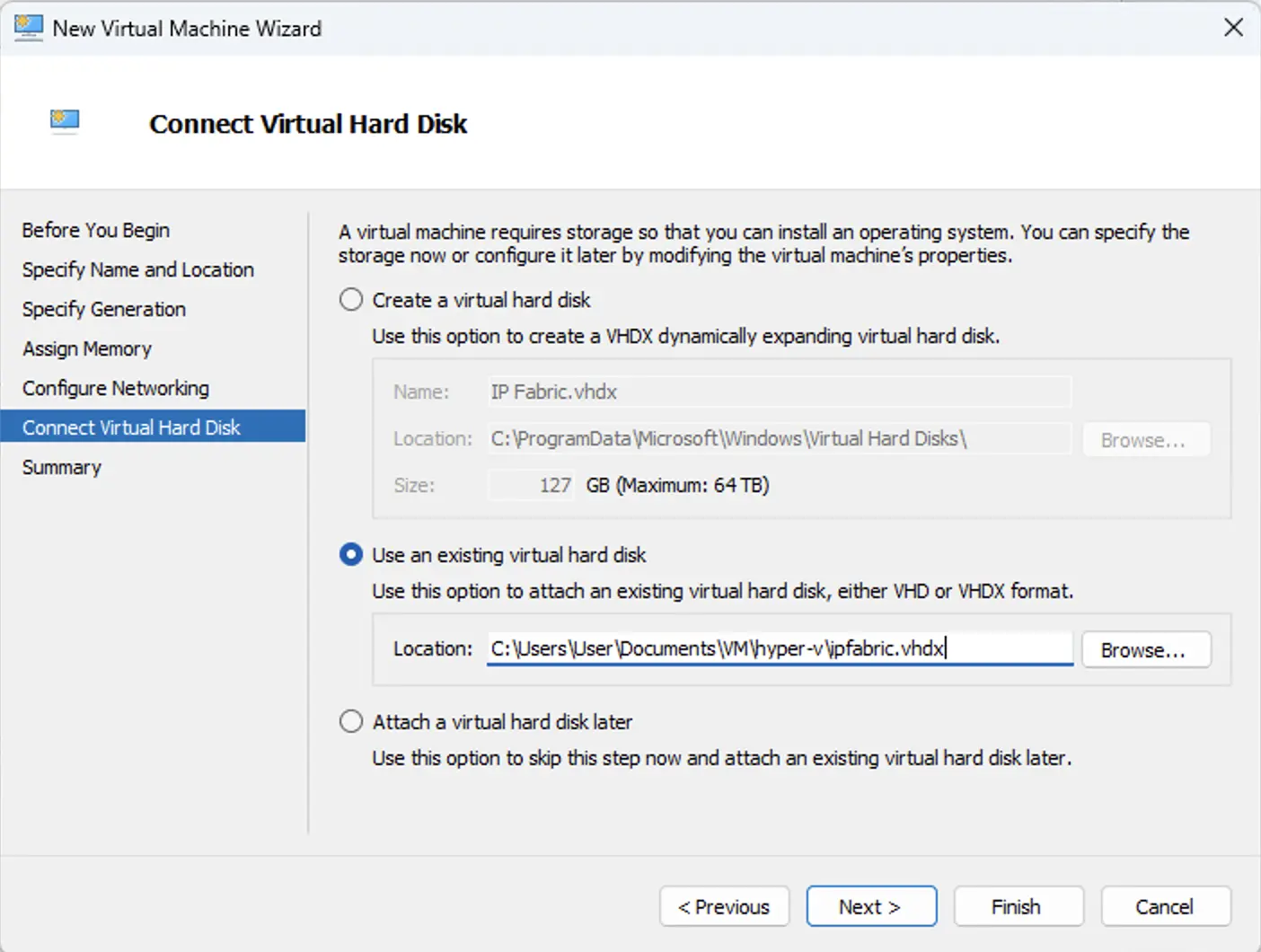1261x952 pixels.
Task: Select the Specify Generation step
Action: (103, 309)
